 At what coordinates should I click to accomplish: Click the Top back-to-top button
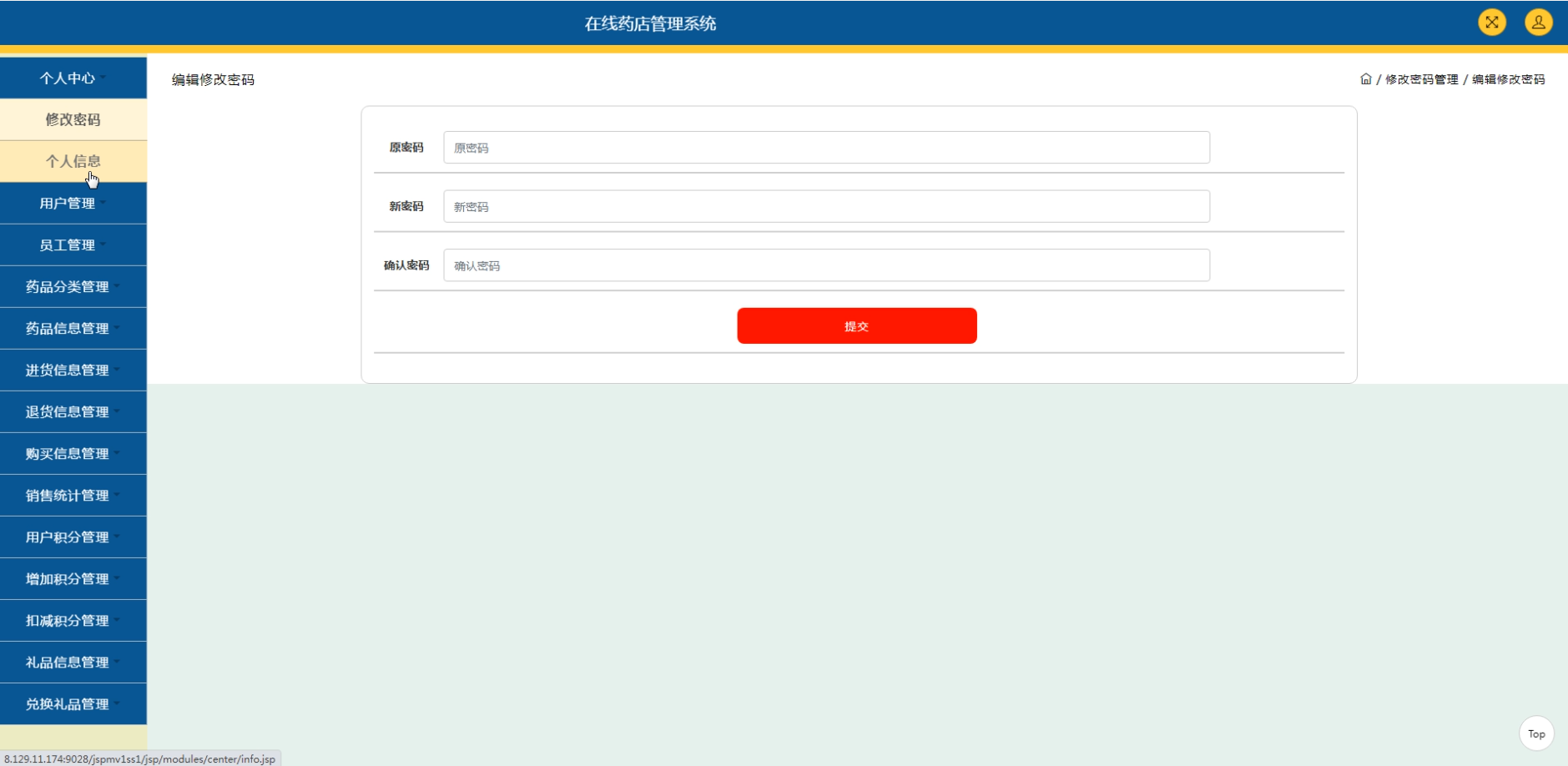click(1536, 733)
